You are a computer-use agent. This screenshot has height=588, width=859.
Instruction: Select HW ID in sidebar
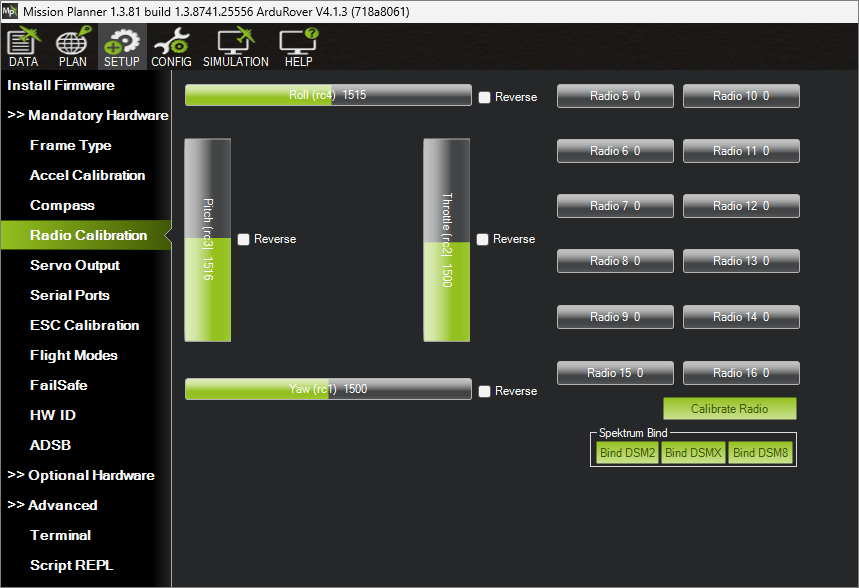tap(53, 415)
